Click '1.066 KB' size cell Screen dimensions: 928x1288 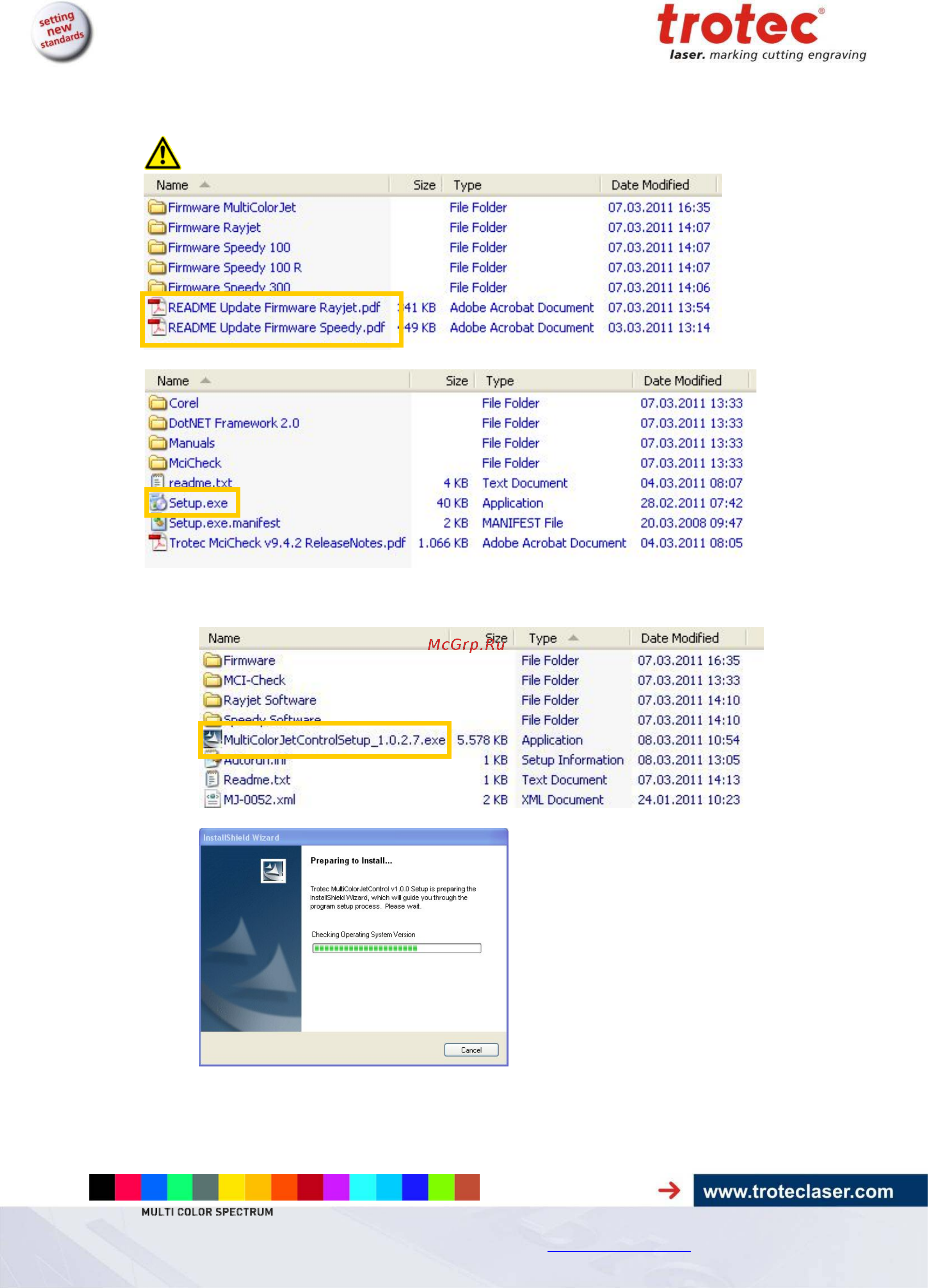[x=443, y=543]
